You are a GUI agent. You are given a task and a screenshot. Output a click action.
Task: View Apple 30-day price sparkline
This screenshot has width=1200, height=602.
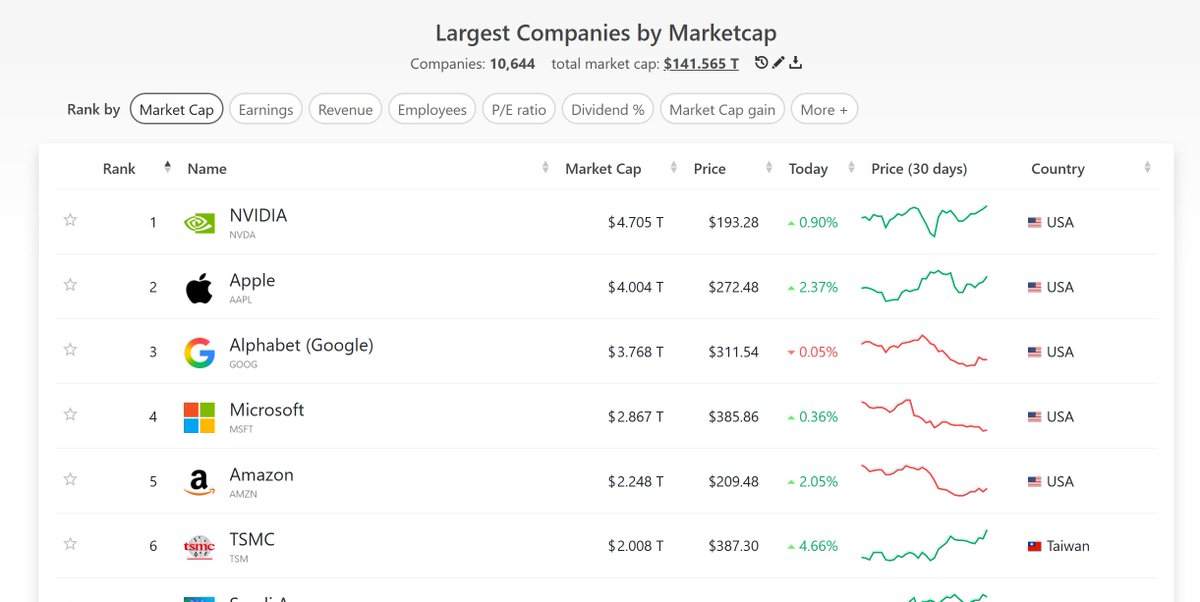click(924, 285)
